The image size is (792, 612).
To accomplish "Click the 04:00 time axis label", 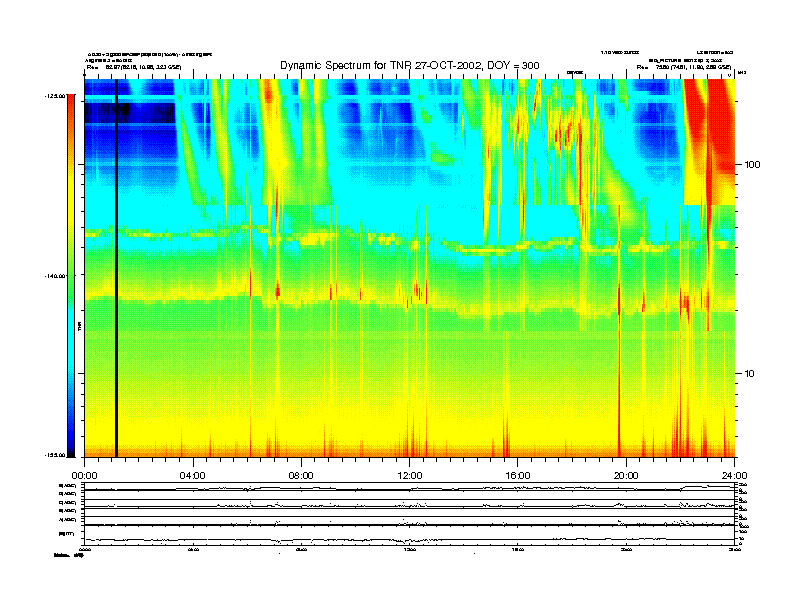I will [193, 476].
